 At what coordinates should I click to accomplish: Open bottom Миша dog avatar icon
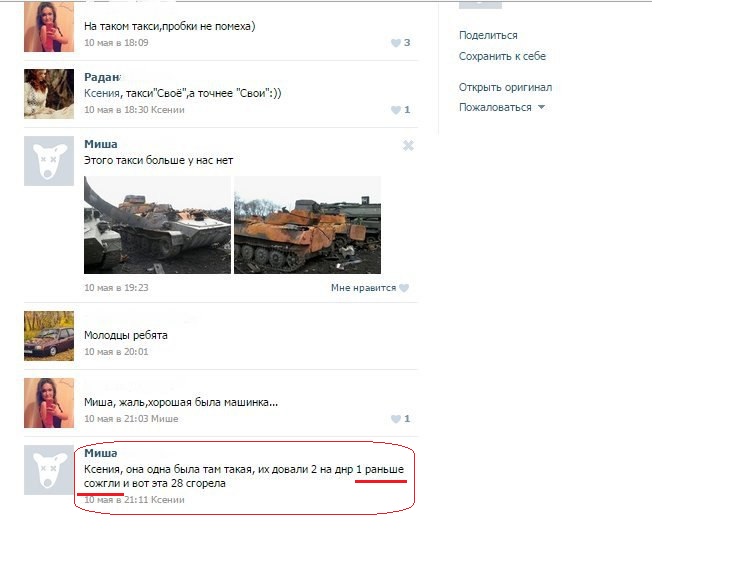click(x=49, y=470)
